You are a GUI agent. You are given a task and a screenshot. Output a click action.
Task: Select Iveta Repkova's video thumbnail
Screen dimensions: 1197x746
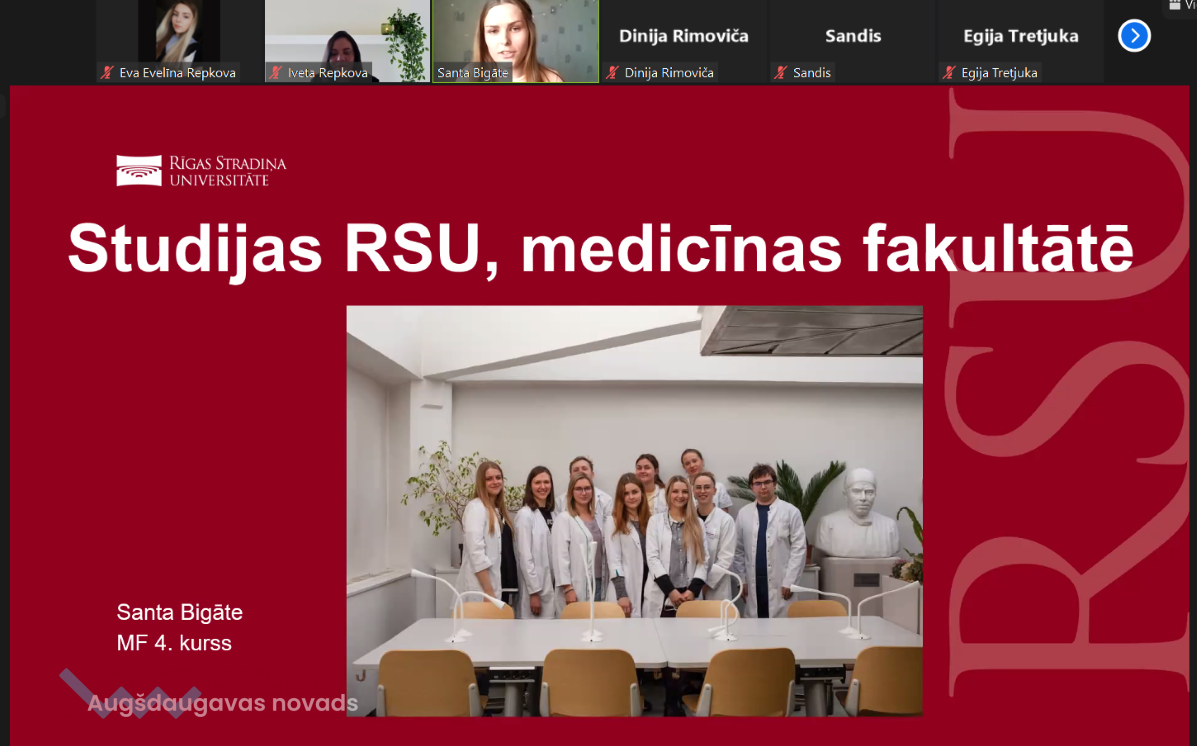347,40
